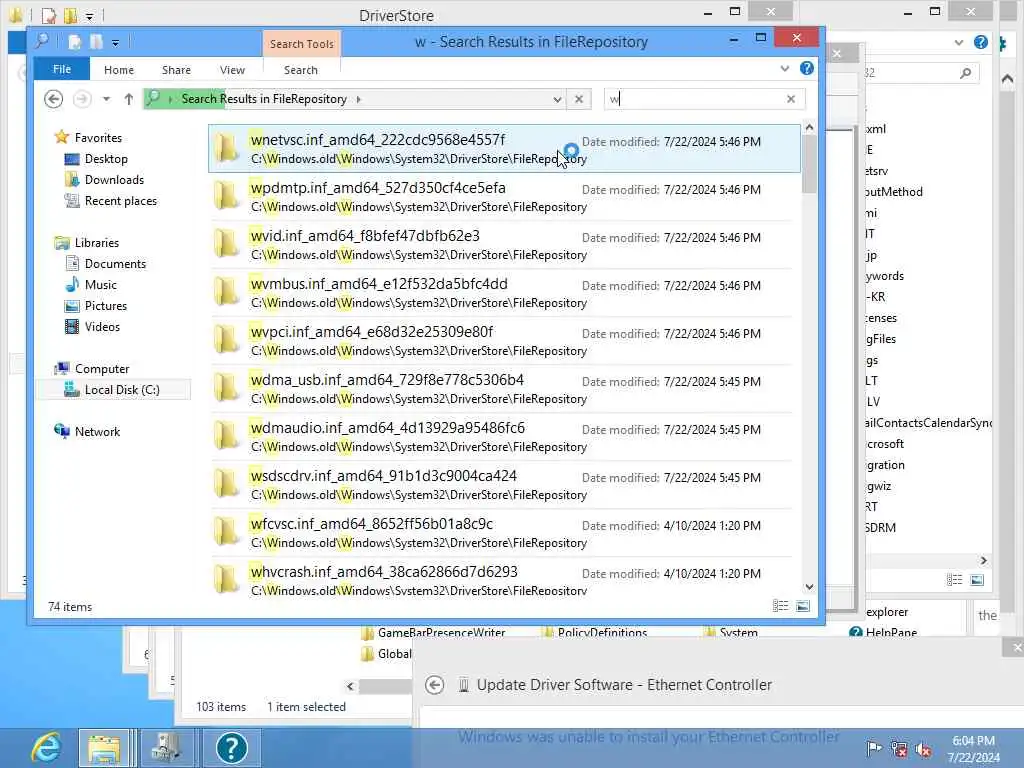1024x768 pixels.
Task: Click the scroll-left arrow in the bottom background window
Action: coord(350,686)
